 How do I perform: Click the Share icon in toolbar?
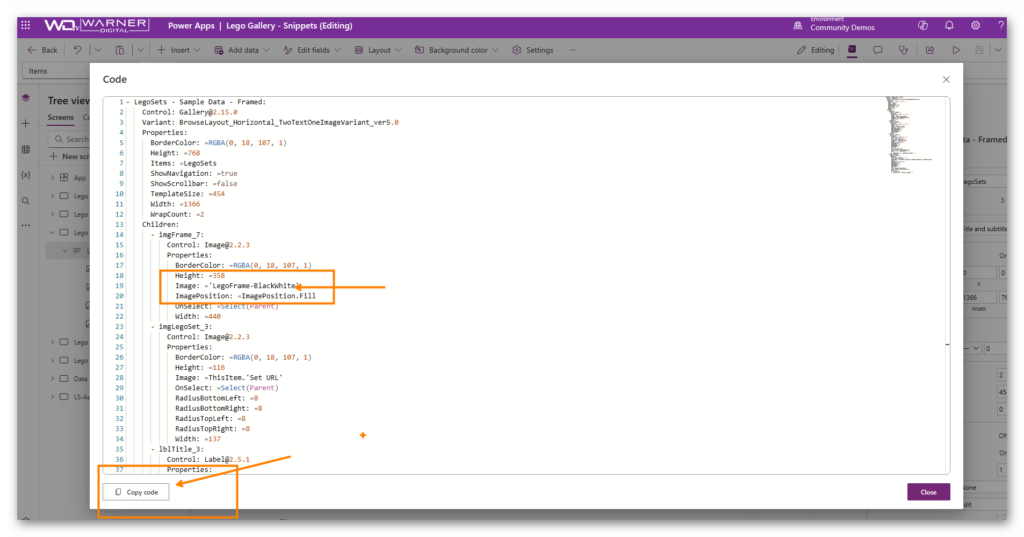(x=930, y=50)
